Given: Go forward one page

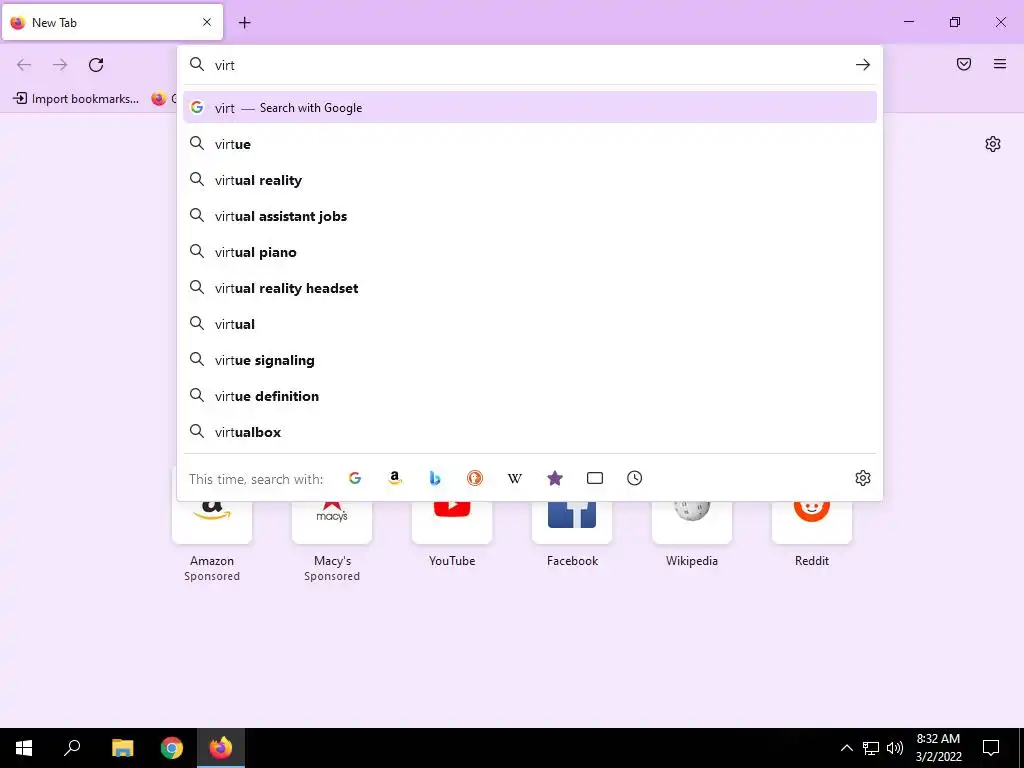Looking at the screenshot, I should click(x=60, y=65).
